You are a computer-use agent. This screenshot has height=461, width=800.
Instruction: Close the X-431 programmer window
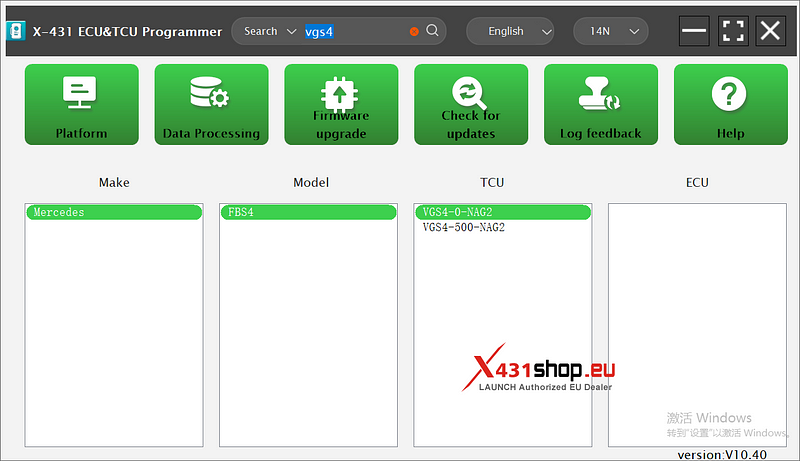click(x=770, y=31)
